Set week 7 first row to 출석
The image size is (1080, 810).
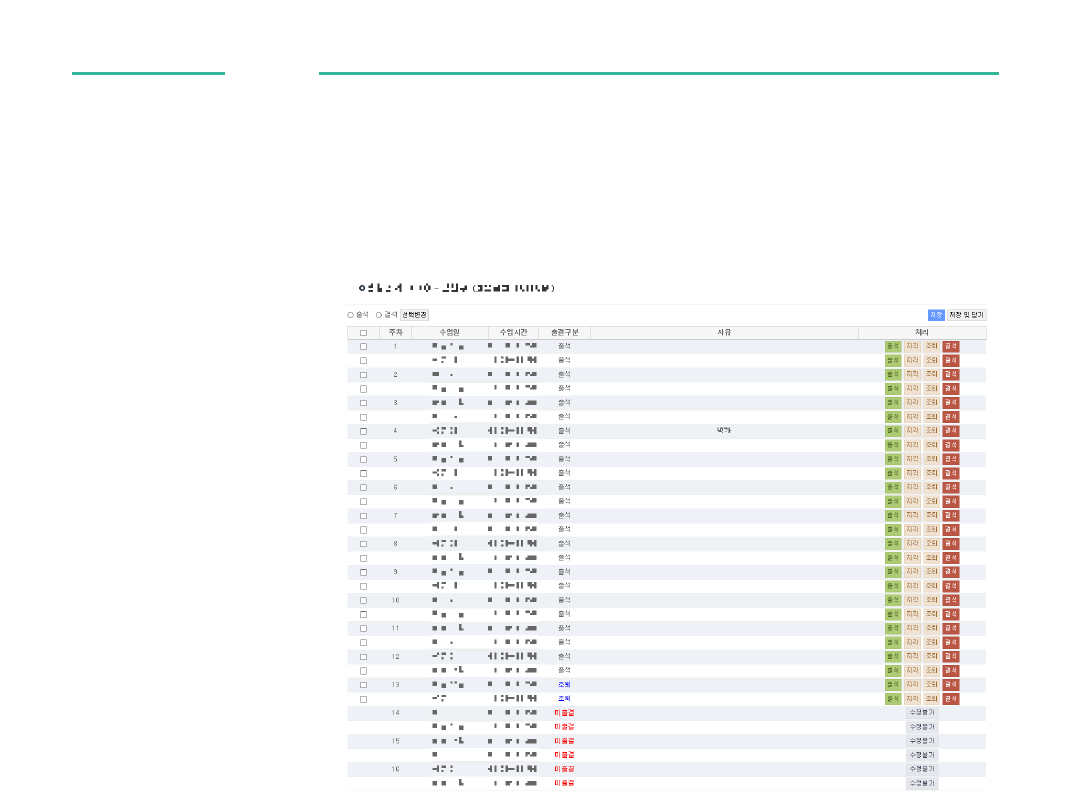click(893, 516)
